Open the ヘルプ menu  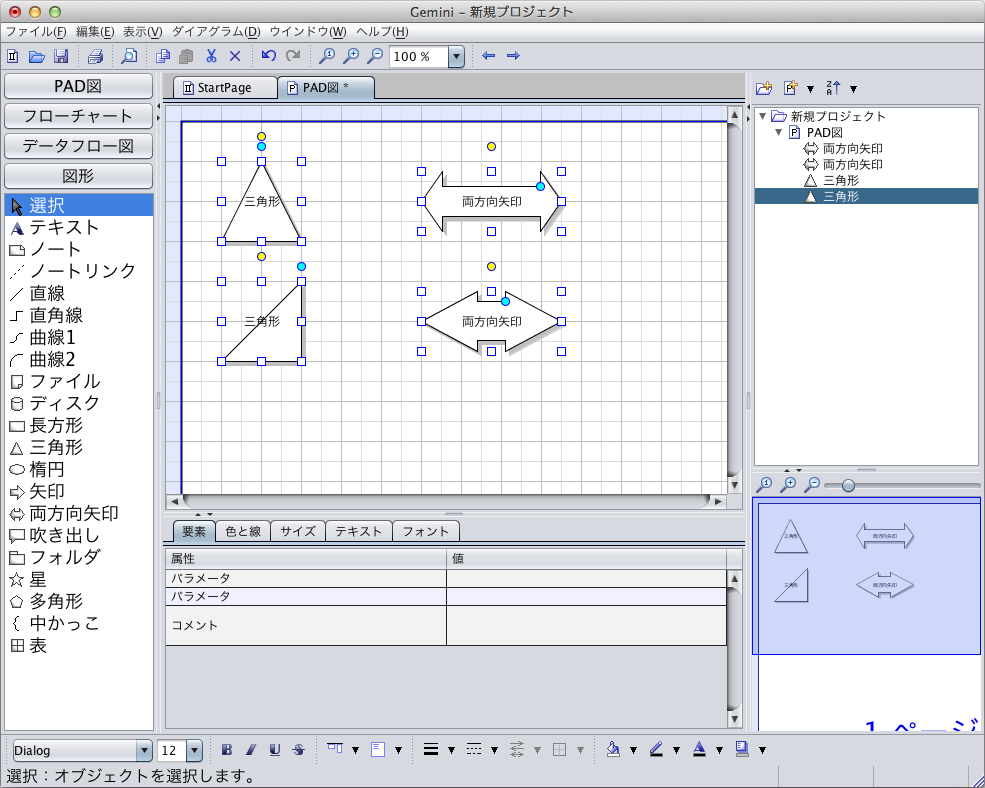382,32
